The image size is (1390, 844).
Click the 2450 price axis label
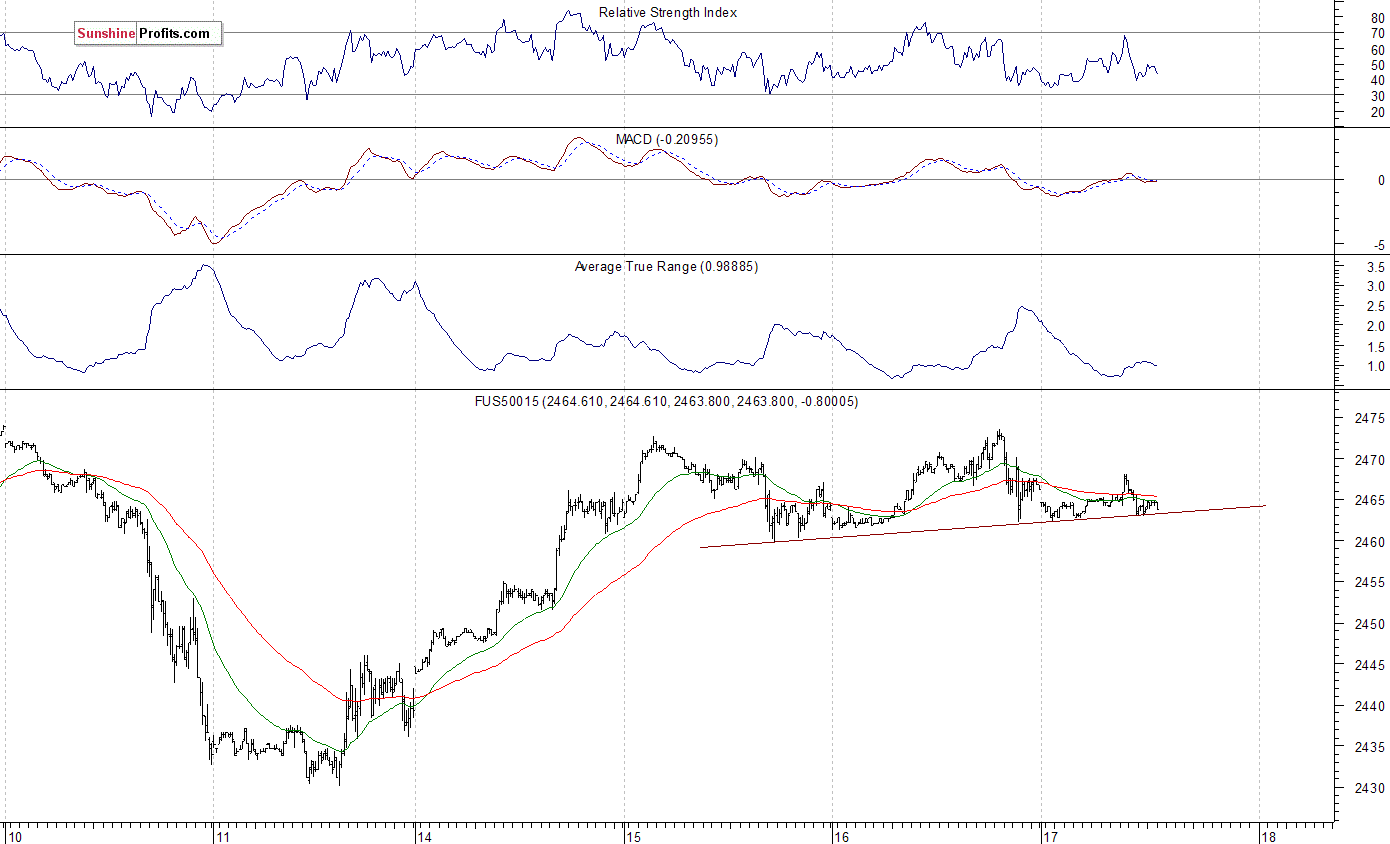coord(1371,624)
